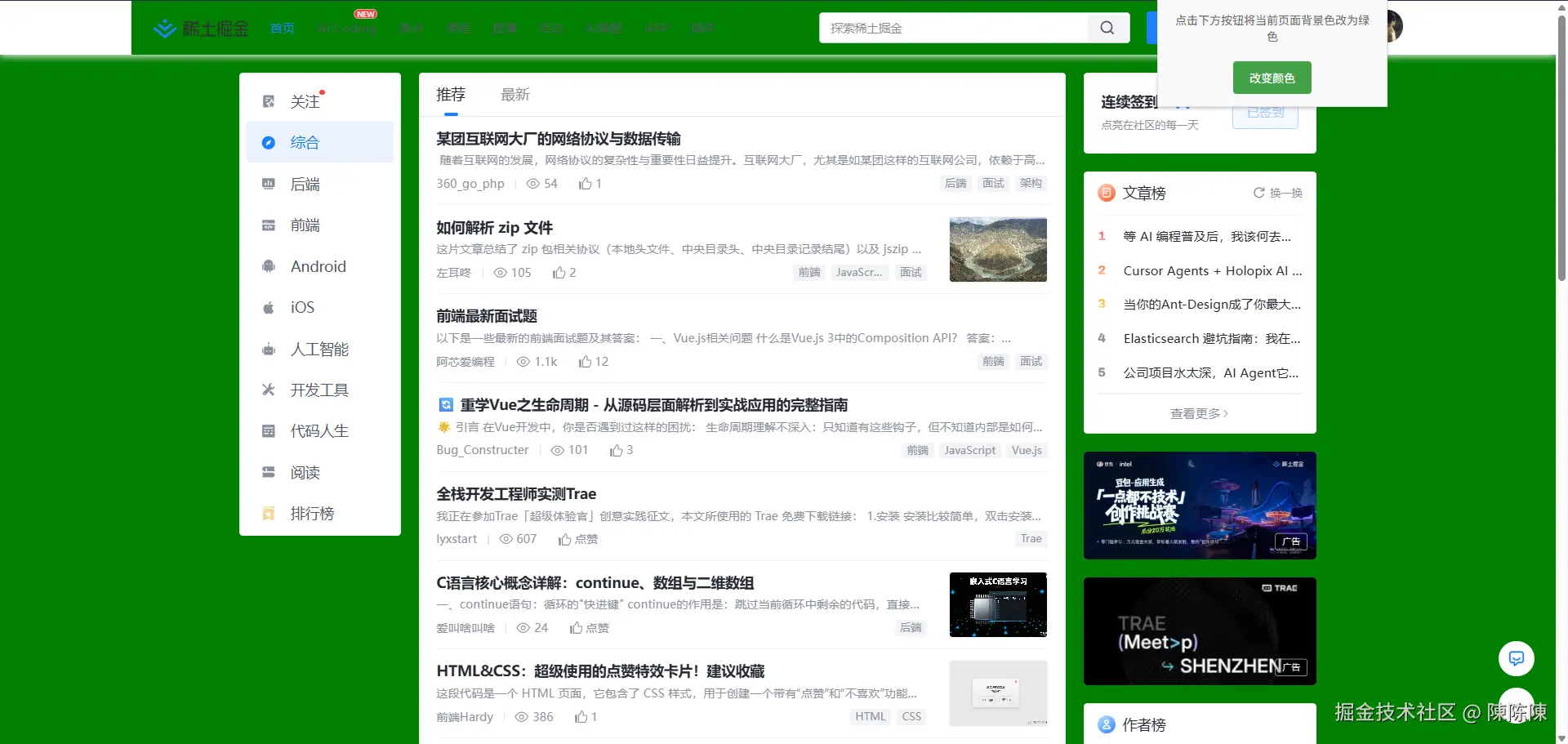Open 关注 via its sidebar icon
This screenshot has width=1568, height=744.
[x=269, y=101]
